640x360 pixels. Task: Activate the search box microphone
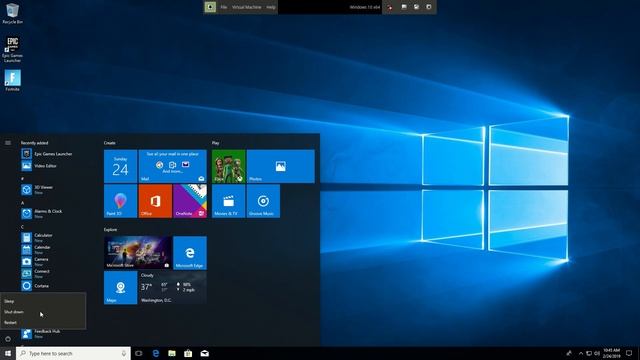[124, 353]
